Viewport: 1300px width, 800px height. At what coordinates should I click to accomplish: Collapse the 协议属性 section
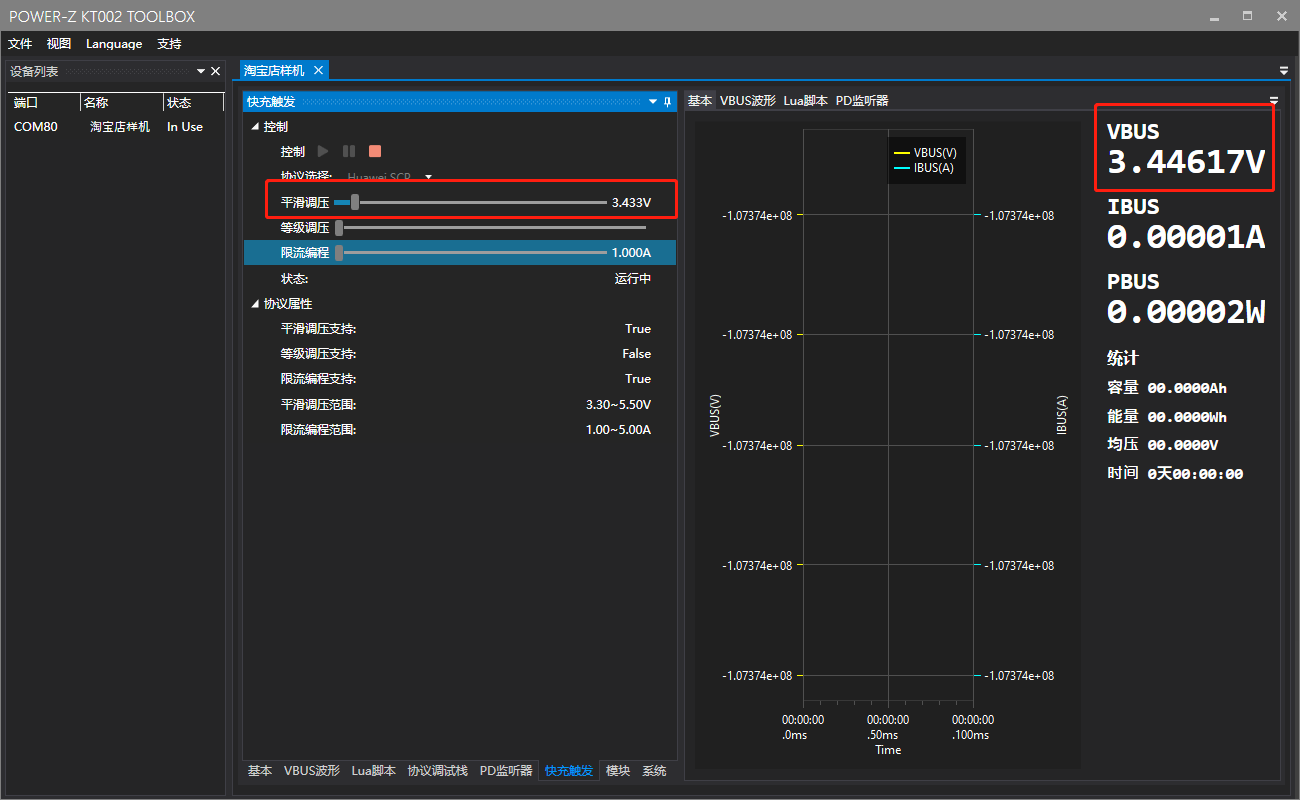coord(255,304)
